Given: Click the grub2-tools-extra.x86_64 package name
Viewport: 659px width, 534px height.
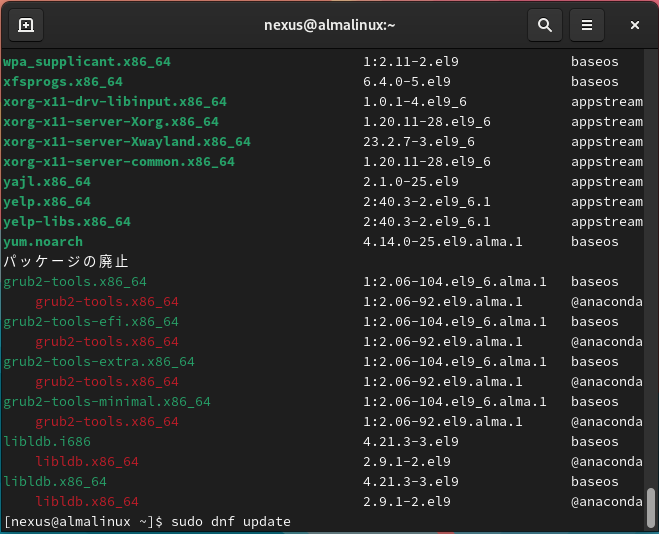Looking at the screenshot, I should click(x=99, y=362).
